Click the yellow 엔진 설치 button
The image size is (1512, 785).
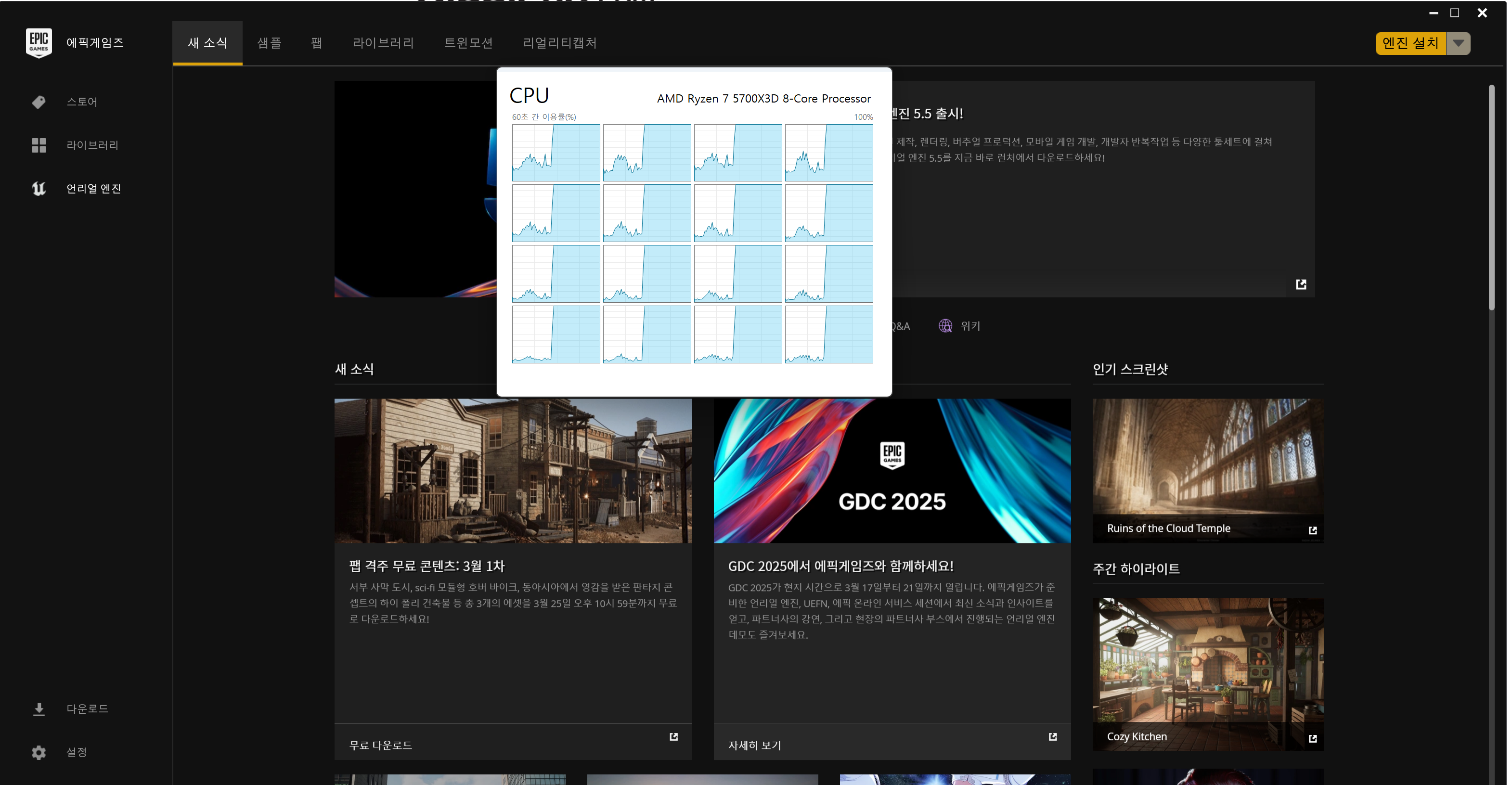[x=1411, y=43]
